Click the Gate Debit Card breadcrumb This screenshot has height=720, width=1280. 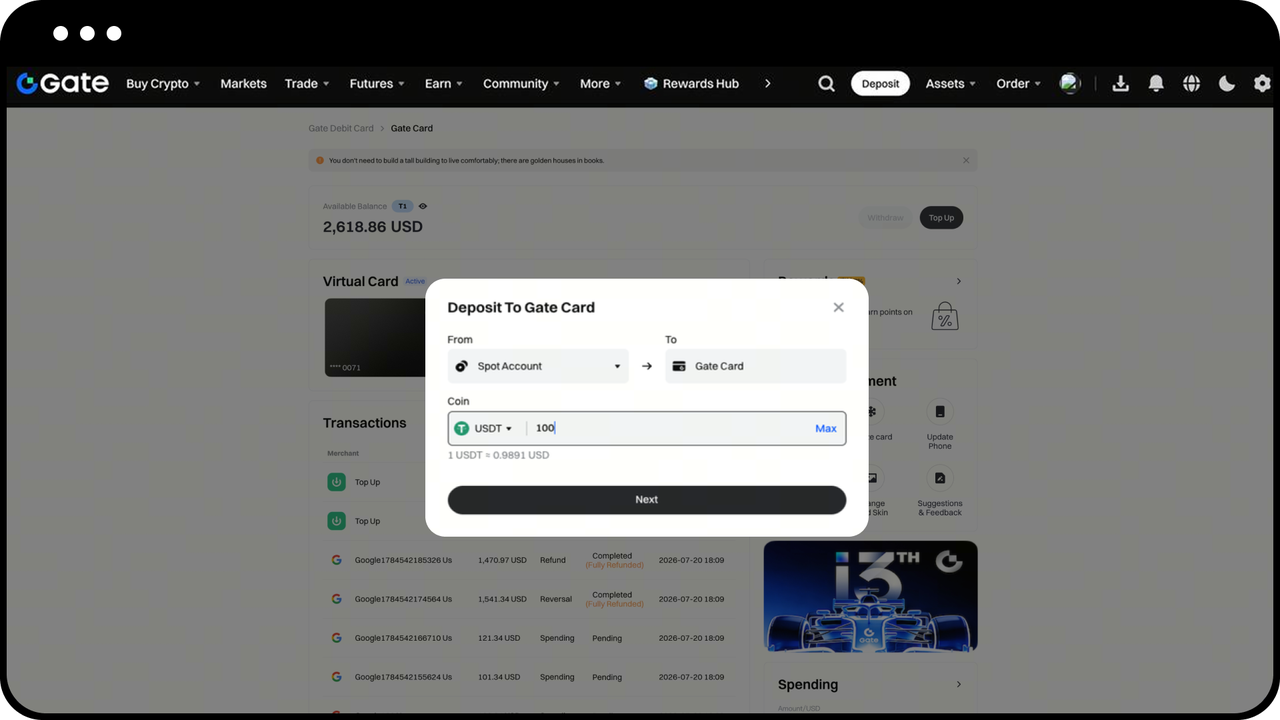341,128
